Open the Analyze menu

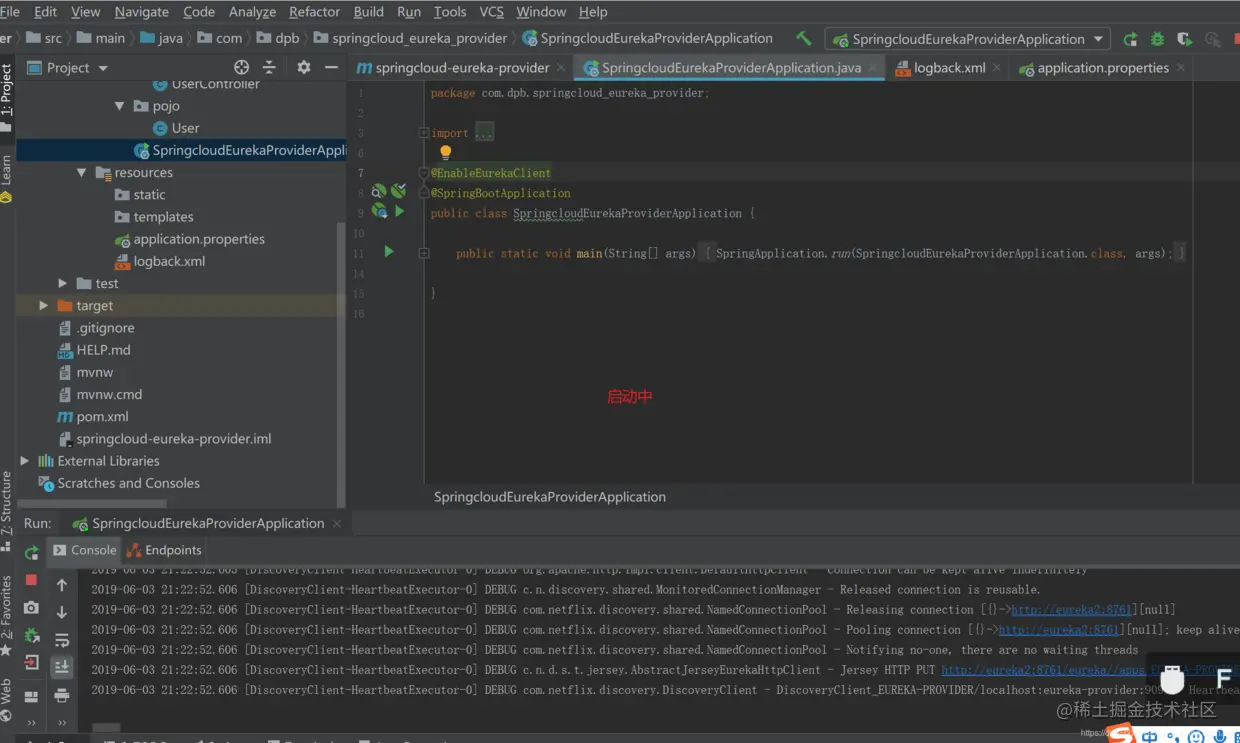pyautogui.click(x=253, y=12)
